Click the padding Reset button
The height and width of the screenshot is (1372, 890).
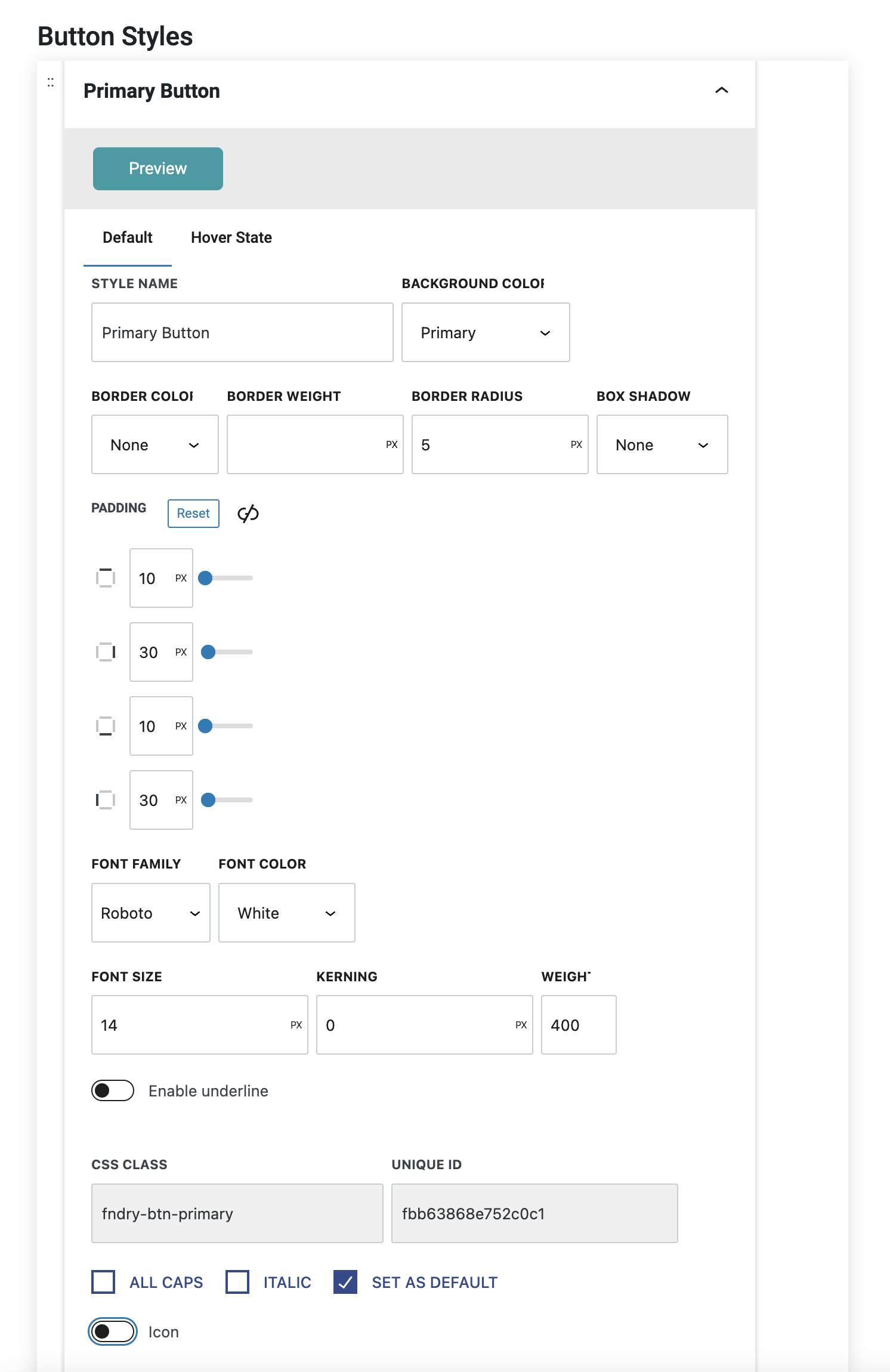(193, 514)
